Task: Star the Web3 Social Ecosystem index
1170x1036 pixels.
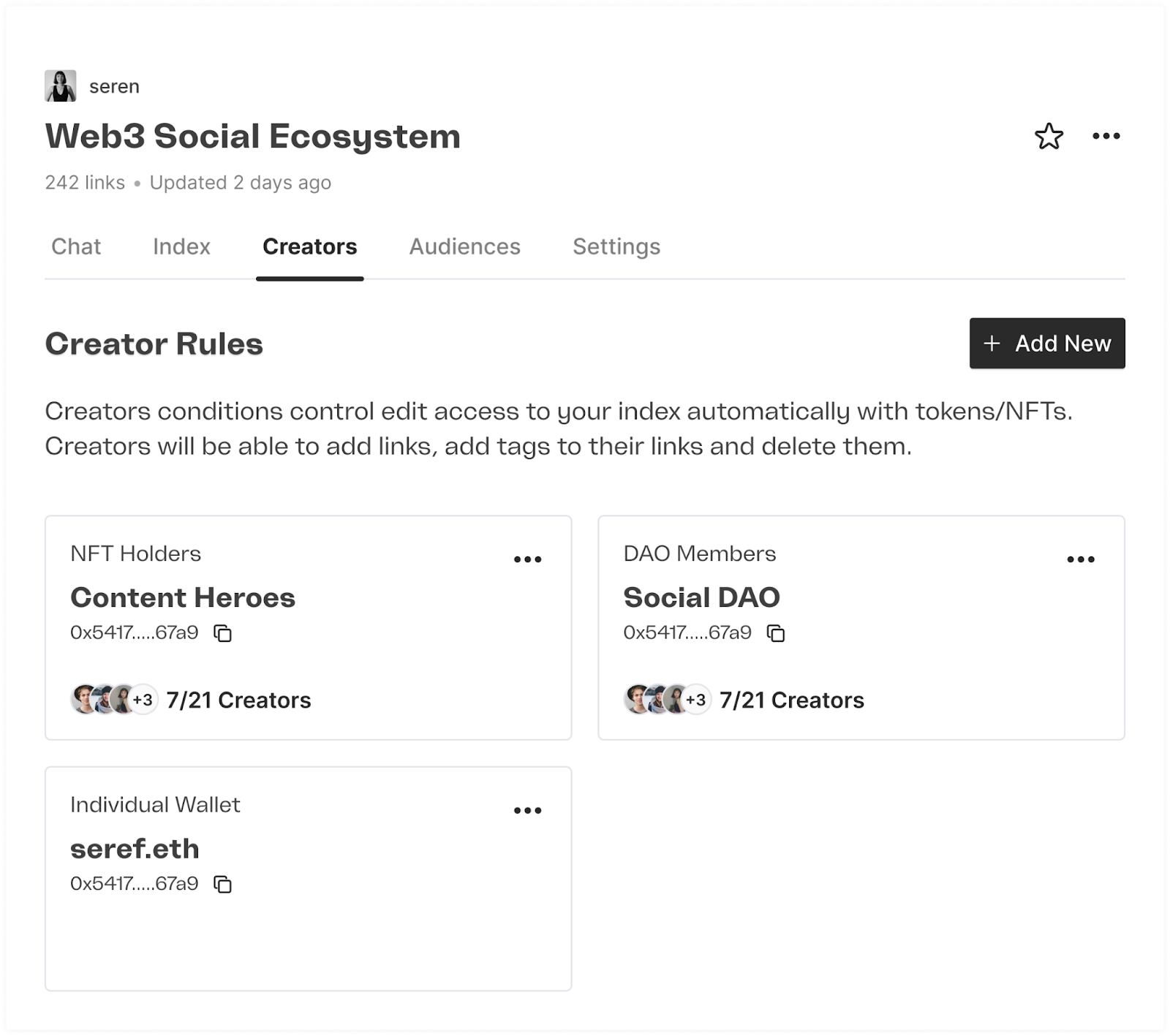Action: (x=1049, y=137)
